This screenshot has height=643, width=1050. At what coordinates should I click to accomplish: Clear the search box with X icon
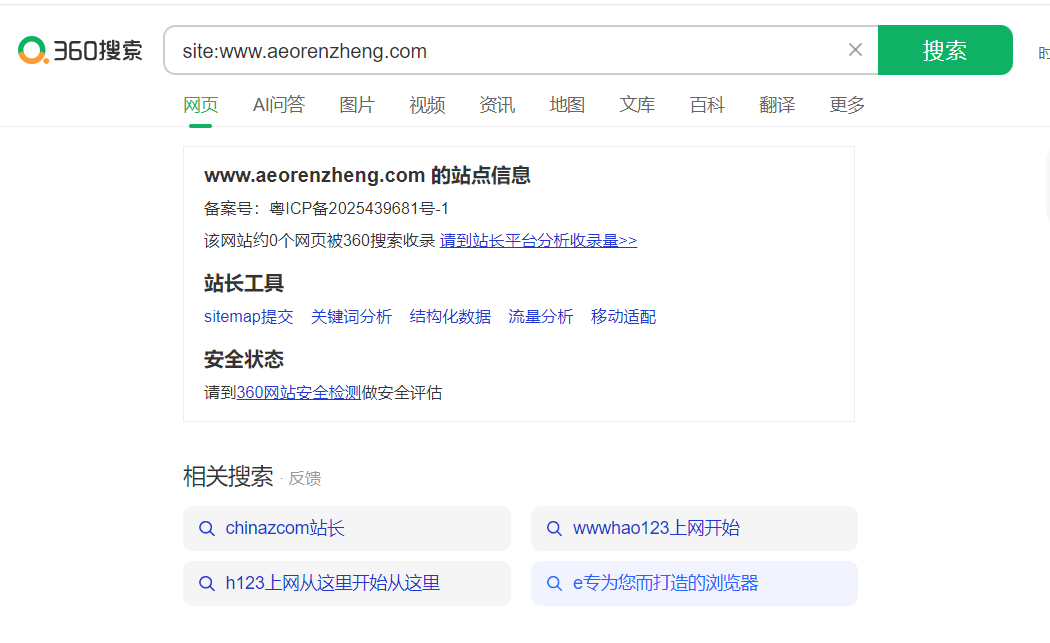[x=855, y=50]
